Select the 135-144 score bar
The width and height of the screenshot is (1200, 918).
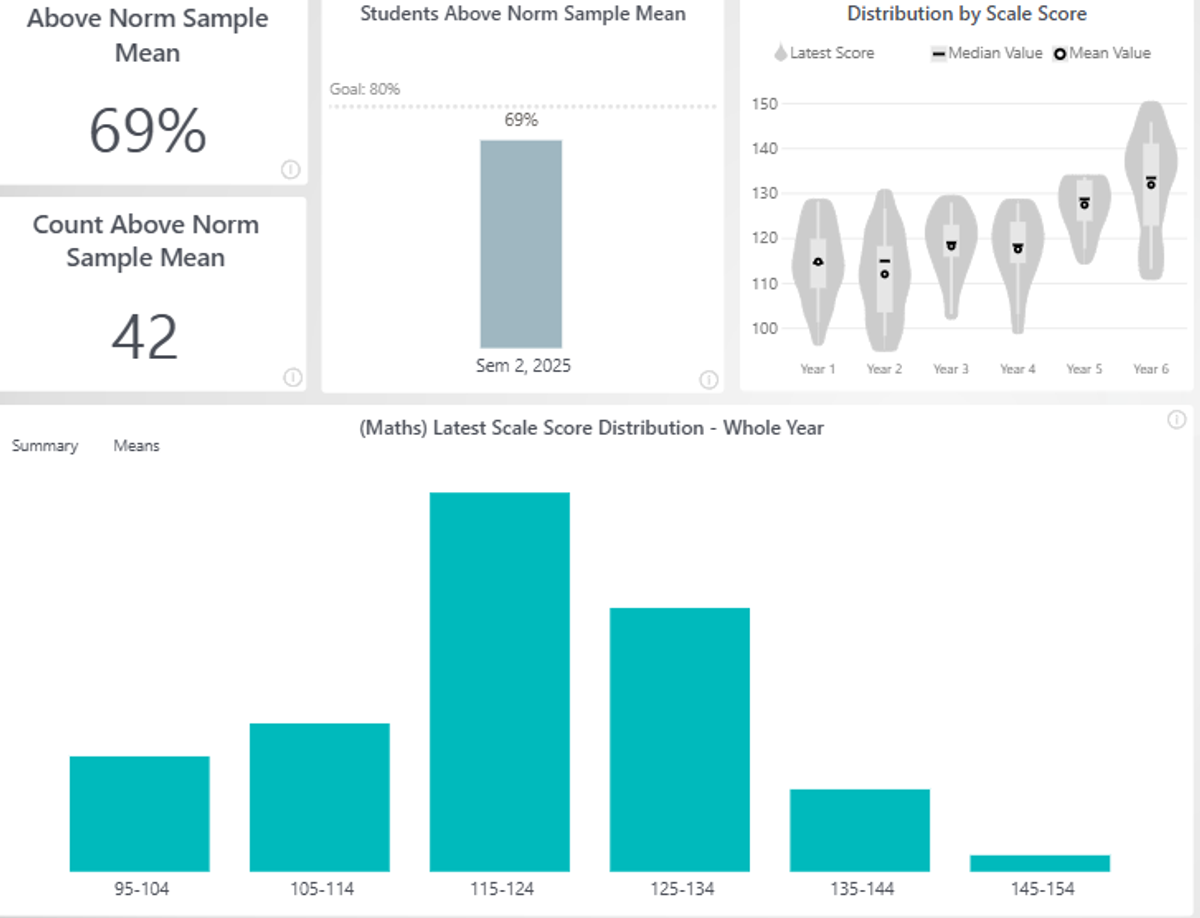pyautogui.click(x=860, y=830)
